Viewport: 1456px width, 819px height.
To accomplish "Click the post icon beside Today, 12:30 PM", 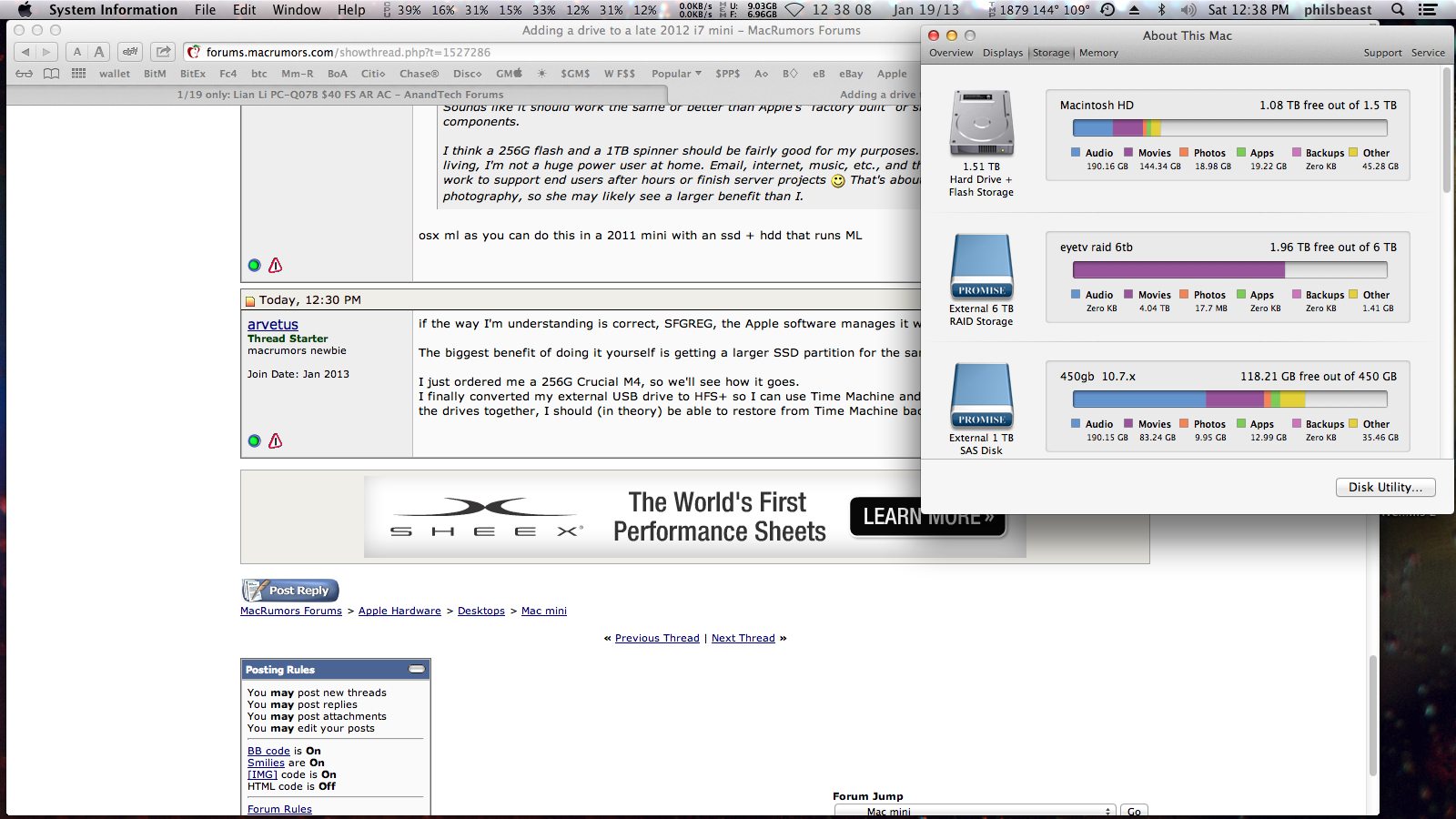I will (250, 301).
